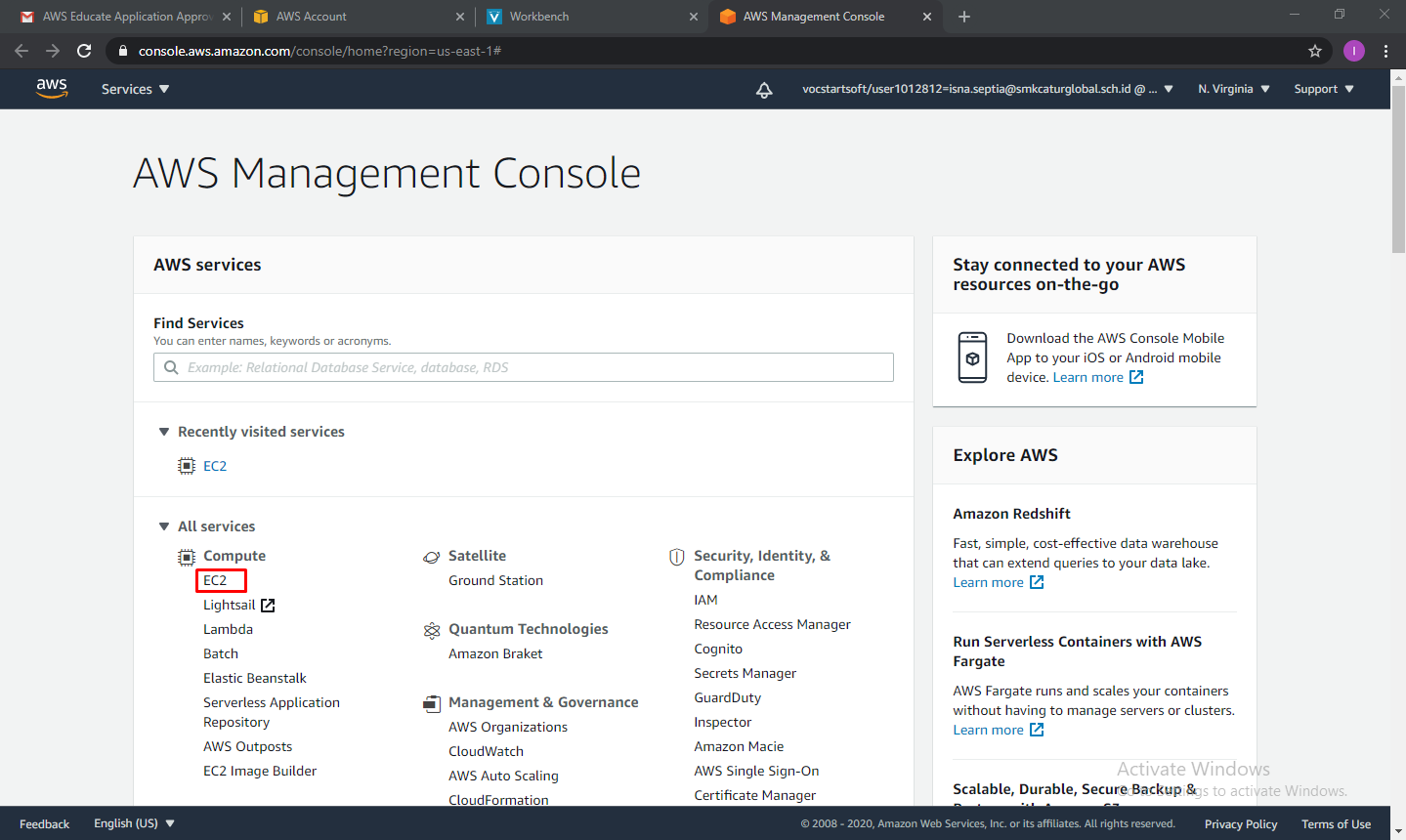Screen dimensions: 1406x840
Task: Open the Lambda service
Action: click(228, 629)
